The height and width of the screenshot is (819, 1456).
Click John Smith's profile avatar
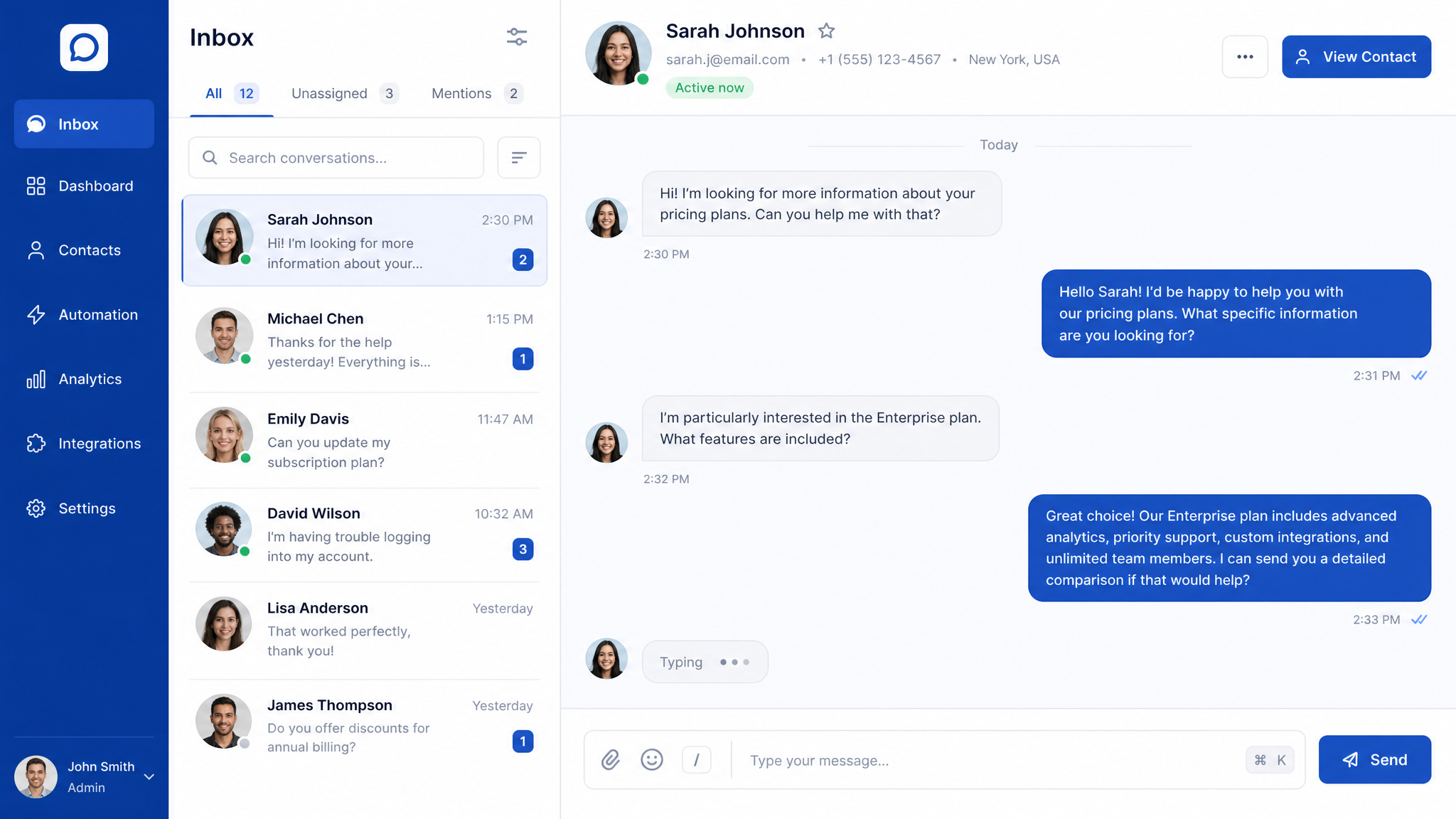click(36, 777)
